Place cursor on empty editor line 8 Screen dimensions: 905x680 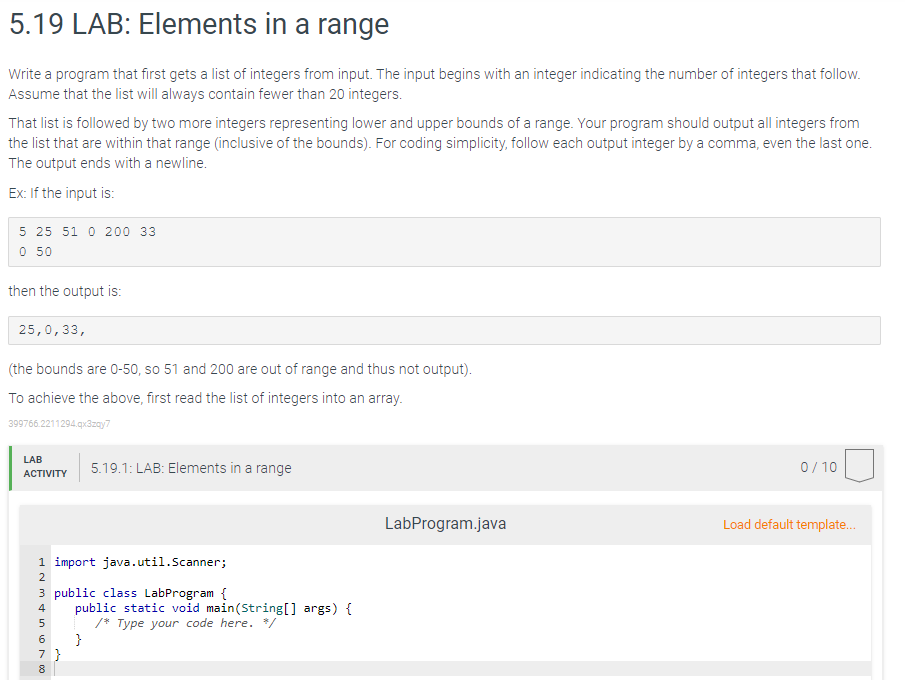[461, 669]
